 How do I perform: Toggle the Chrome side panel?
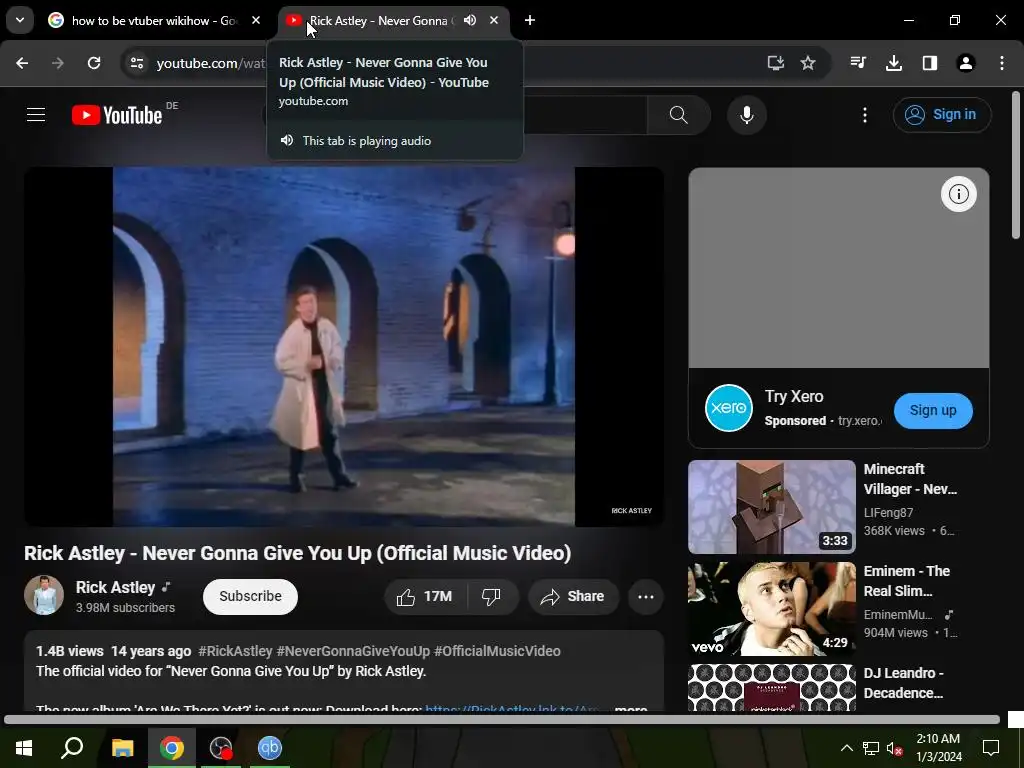(930, 63)
